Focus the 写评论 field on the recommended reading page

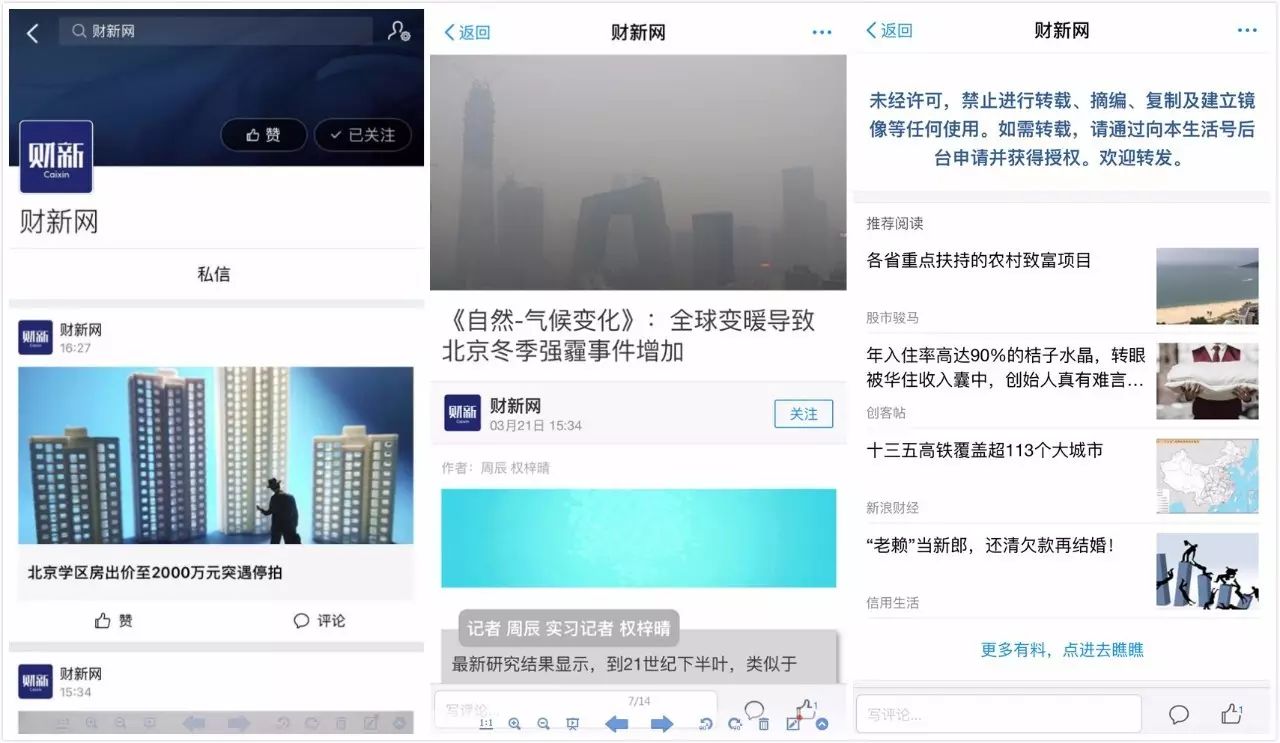click(998, 714)
